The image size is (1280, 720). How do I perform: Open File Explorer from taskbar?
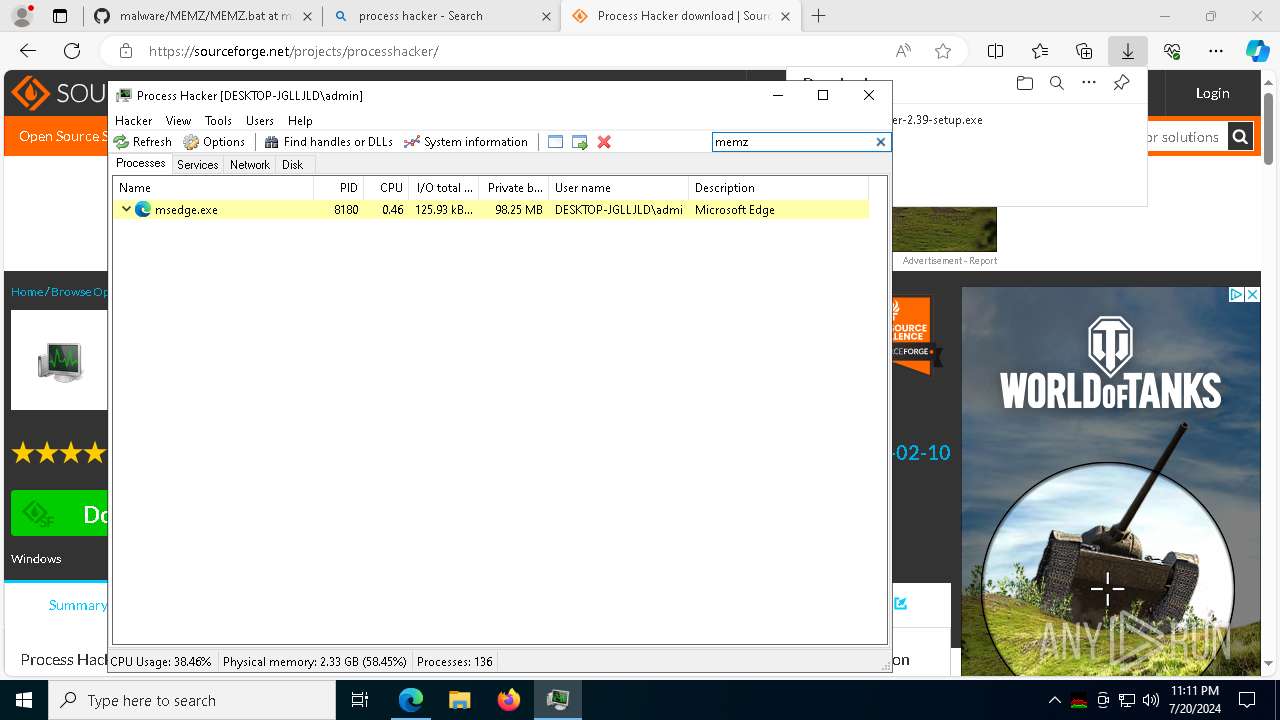point(459,700)
